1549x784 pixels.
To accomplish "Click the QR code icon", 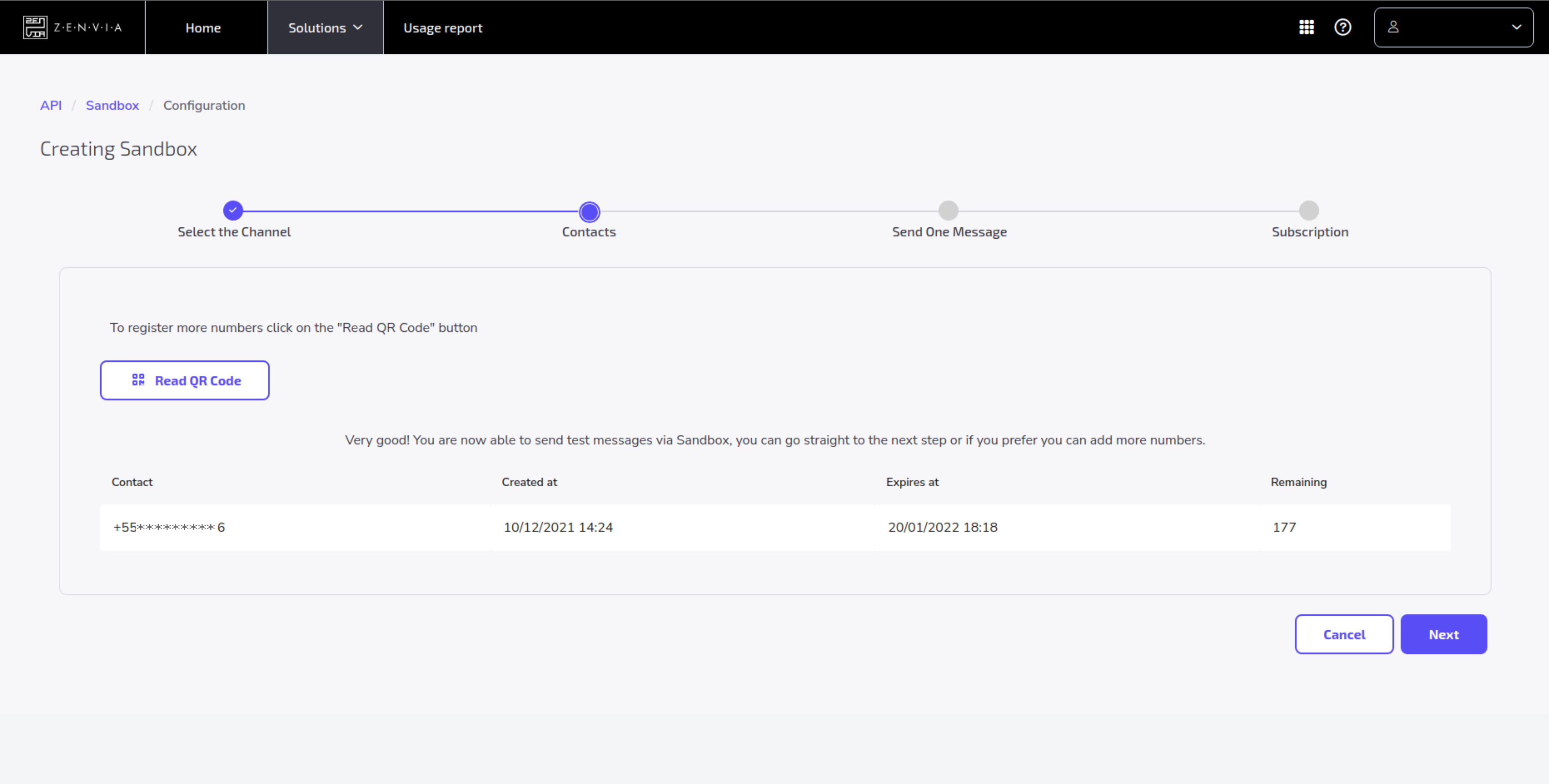I will [x=138, y=380].
